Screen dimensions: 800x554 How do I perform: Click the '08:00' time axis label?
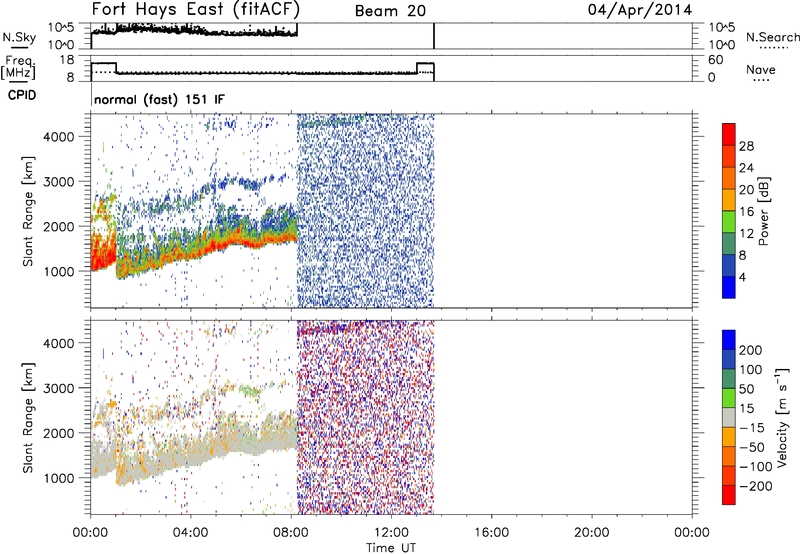291,533
